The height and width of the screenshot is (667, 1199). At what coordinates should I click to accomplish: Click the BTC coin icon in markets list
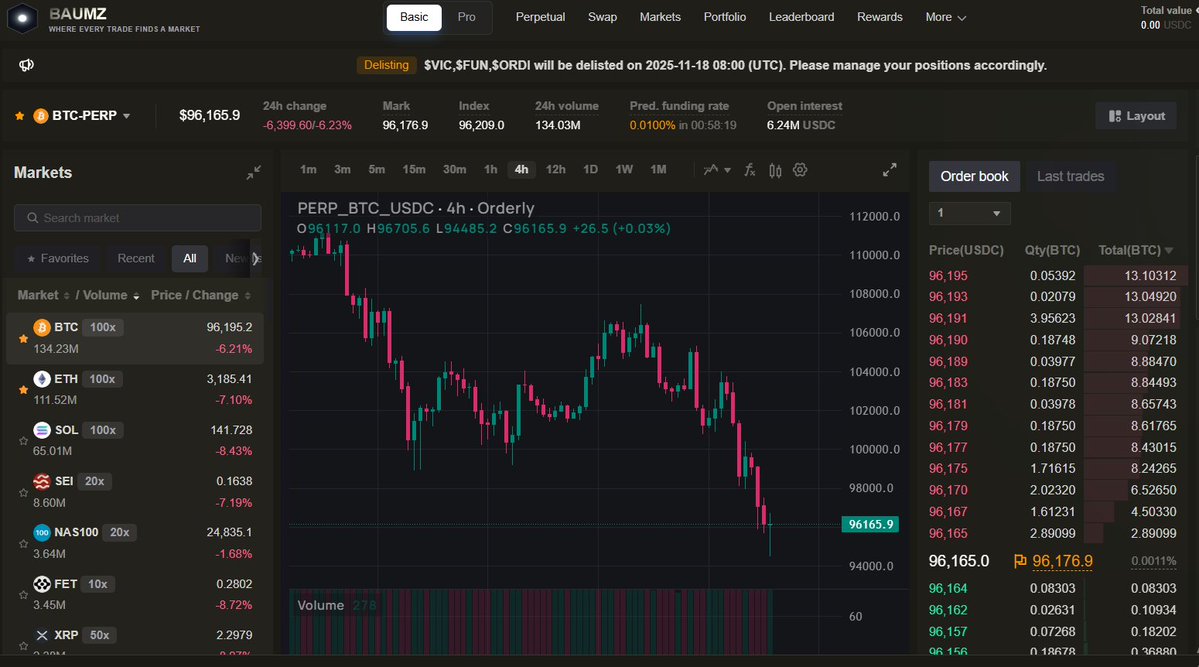point(42,327)
